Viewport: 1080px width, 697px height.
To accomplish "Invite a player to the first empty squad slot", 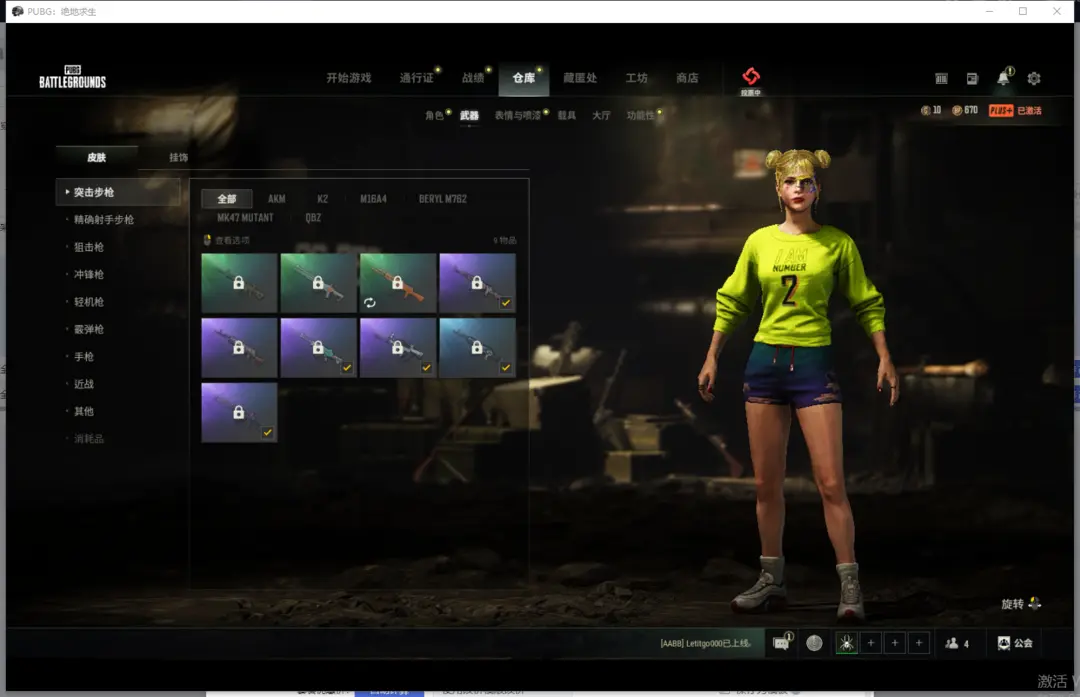I will (871, 643).
